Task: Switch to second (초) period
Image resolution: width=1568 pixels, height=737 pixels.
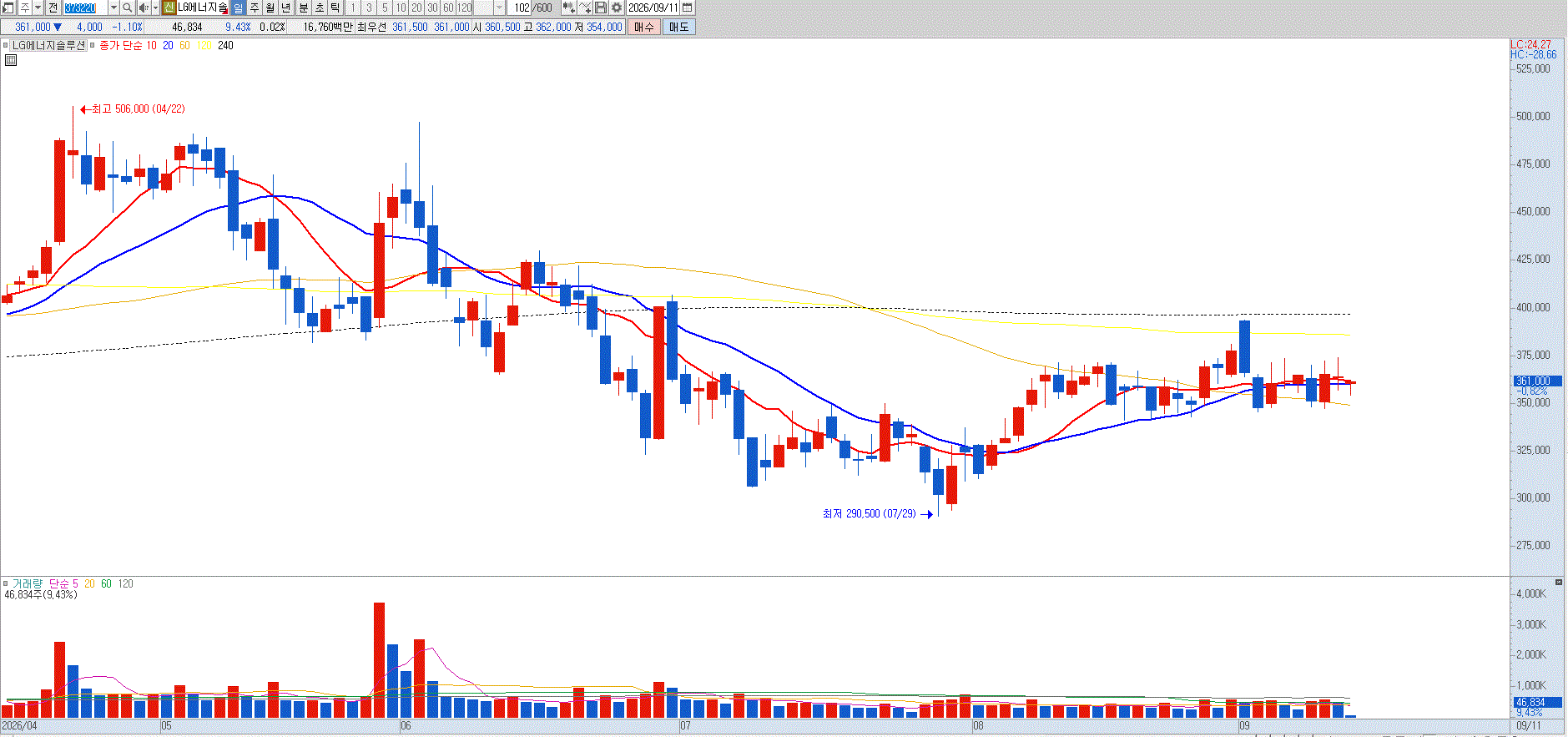Action: coord(319,8)
